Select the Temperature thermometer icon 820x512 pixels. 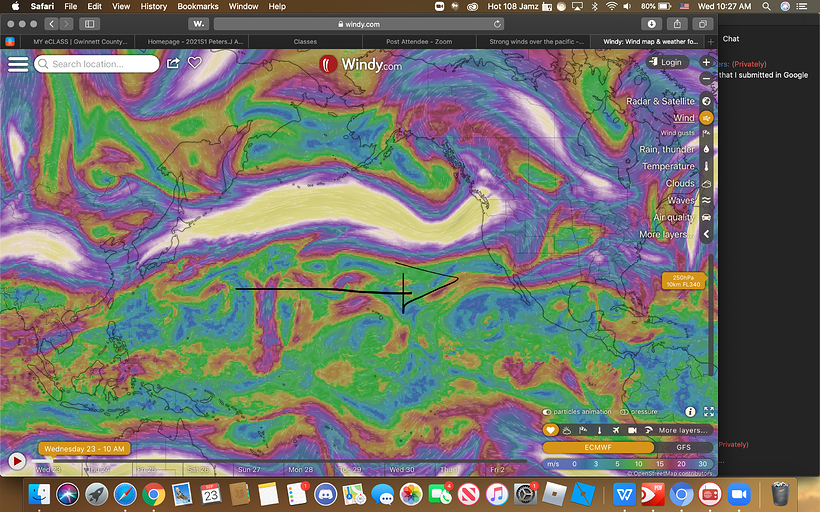tap(706, 166)
